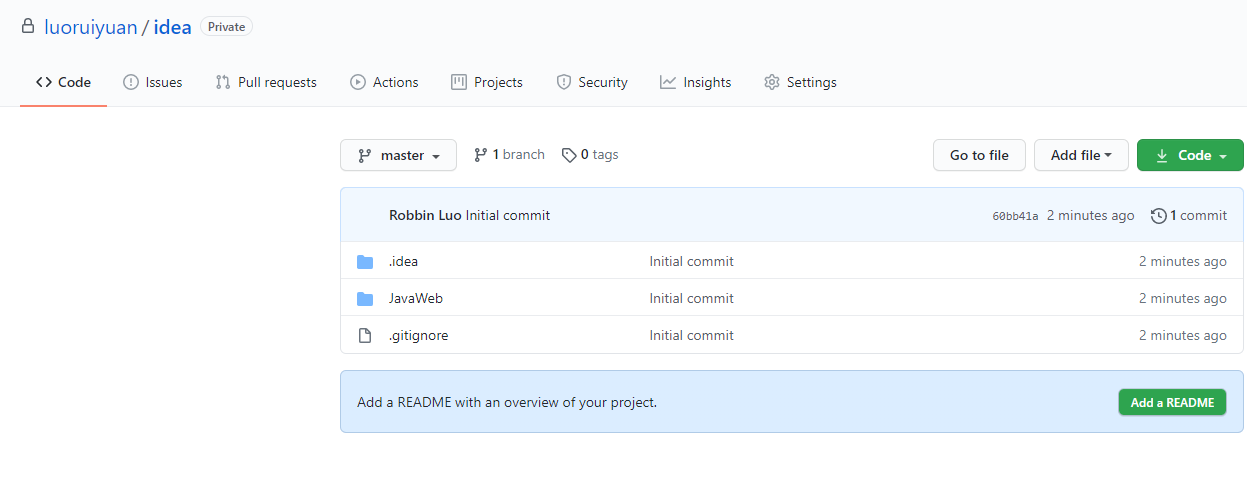Screen dimensions: 1247x493
Task: Click the Go to file button
Action: pos(979,155)
